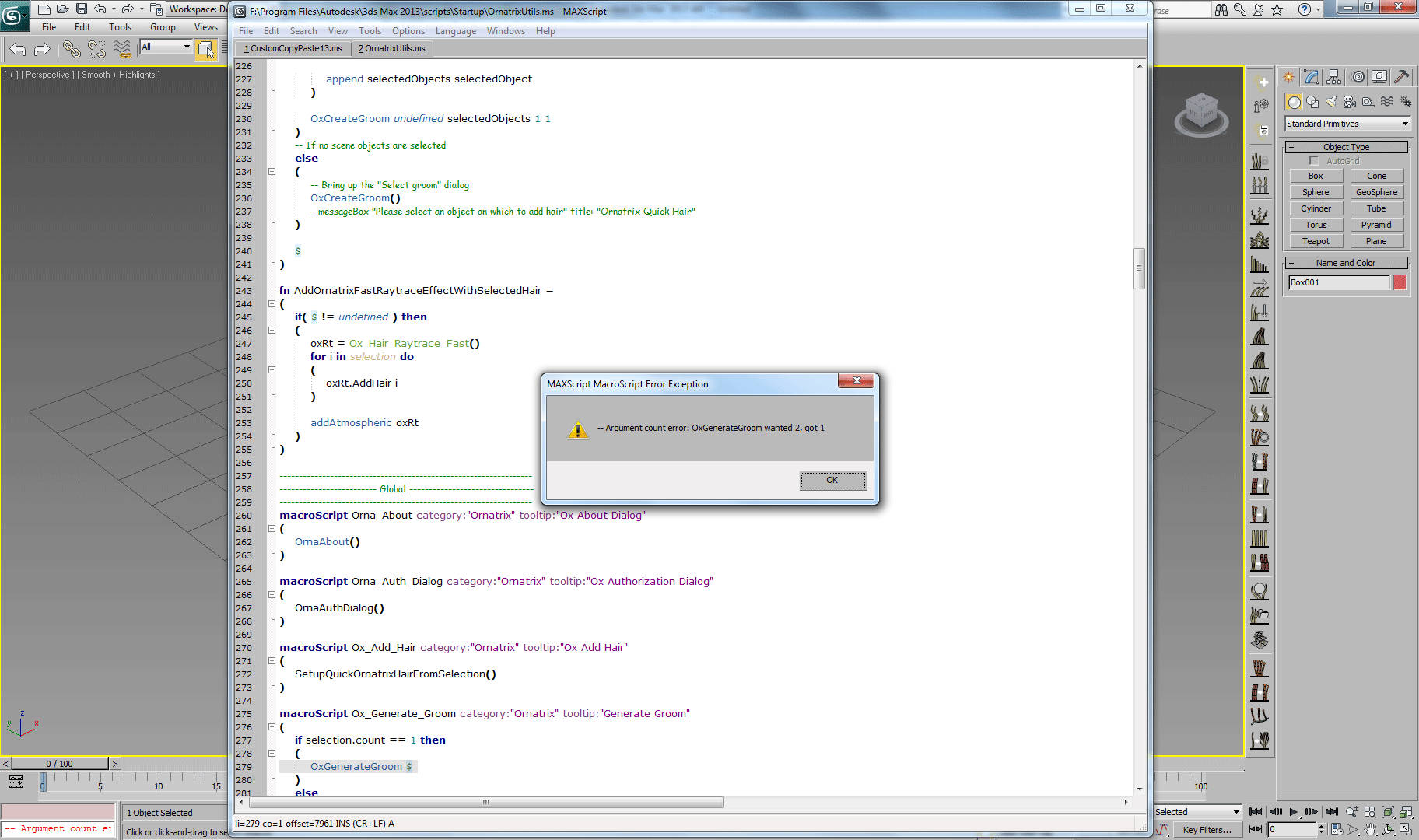Open the Display panel tab
This screenshot has height=840, width=1419.
[x=1379, y=77]
